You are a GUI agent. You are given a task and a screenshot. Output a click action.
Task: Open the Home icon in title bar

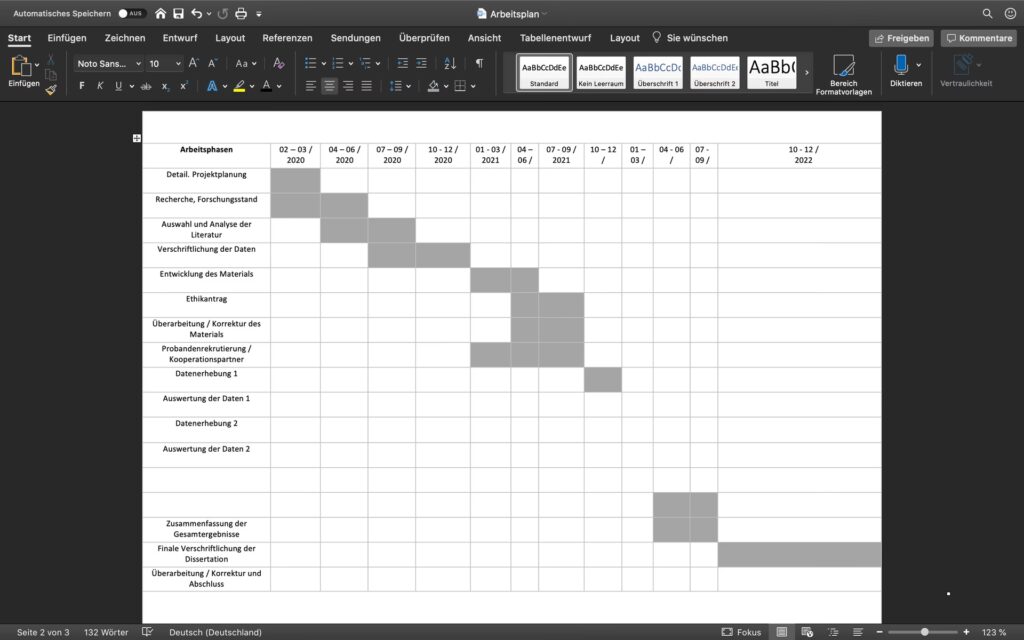pyautogui.click(x=160, y=14)
